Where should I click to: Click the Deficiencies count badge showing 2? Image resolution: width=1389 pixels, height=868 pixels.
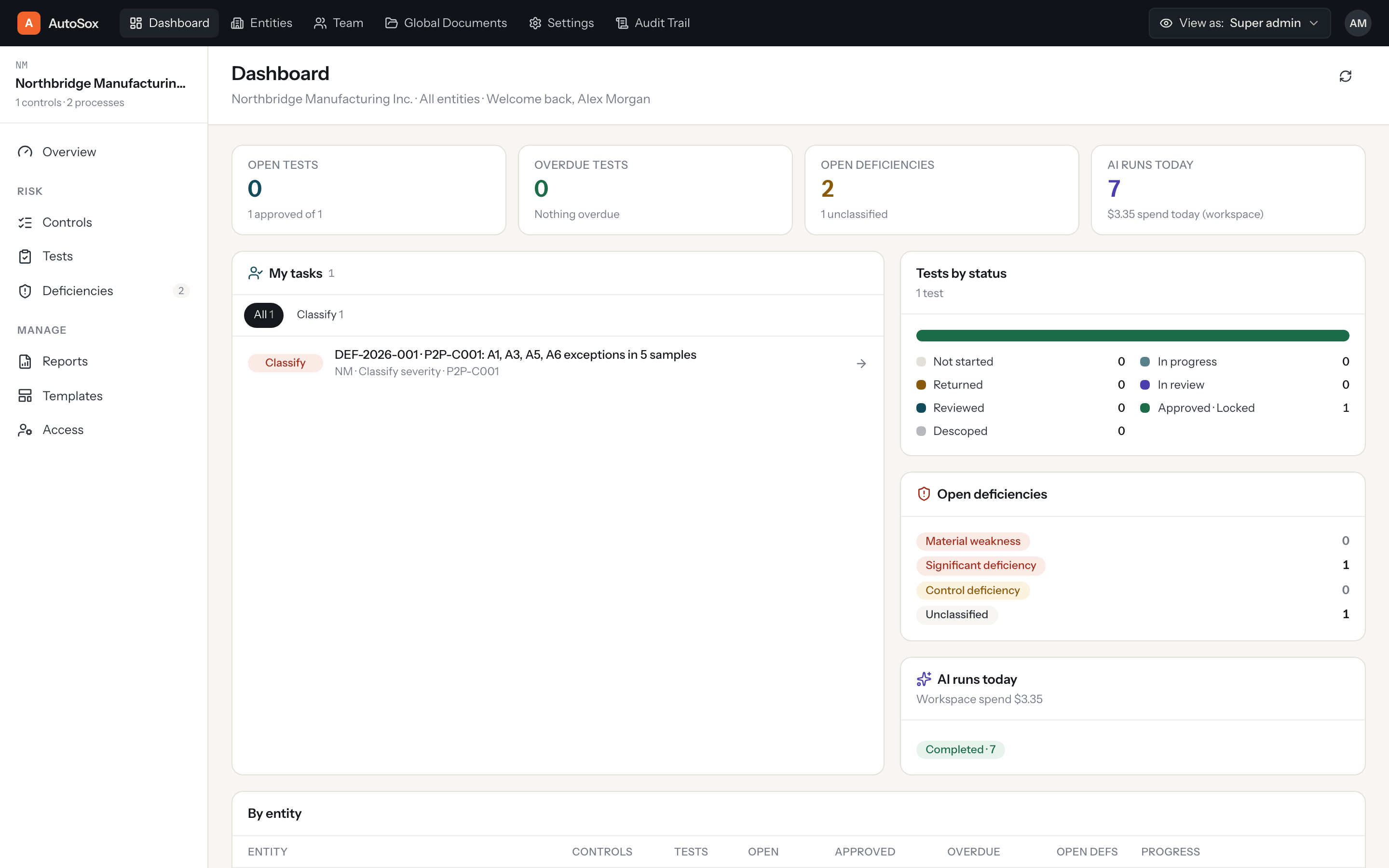[181, 291]
